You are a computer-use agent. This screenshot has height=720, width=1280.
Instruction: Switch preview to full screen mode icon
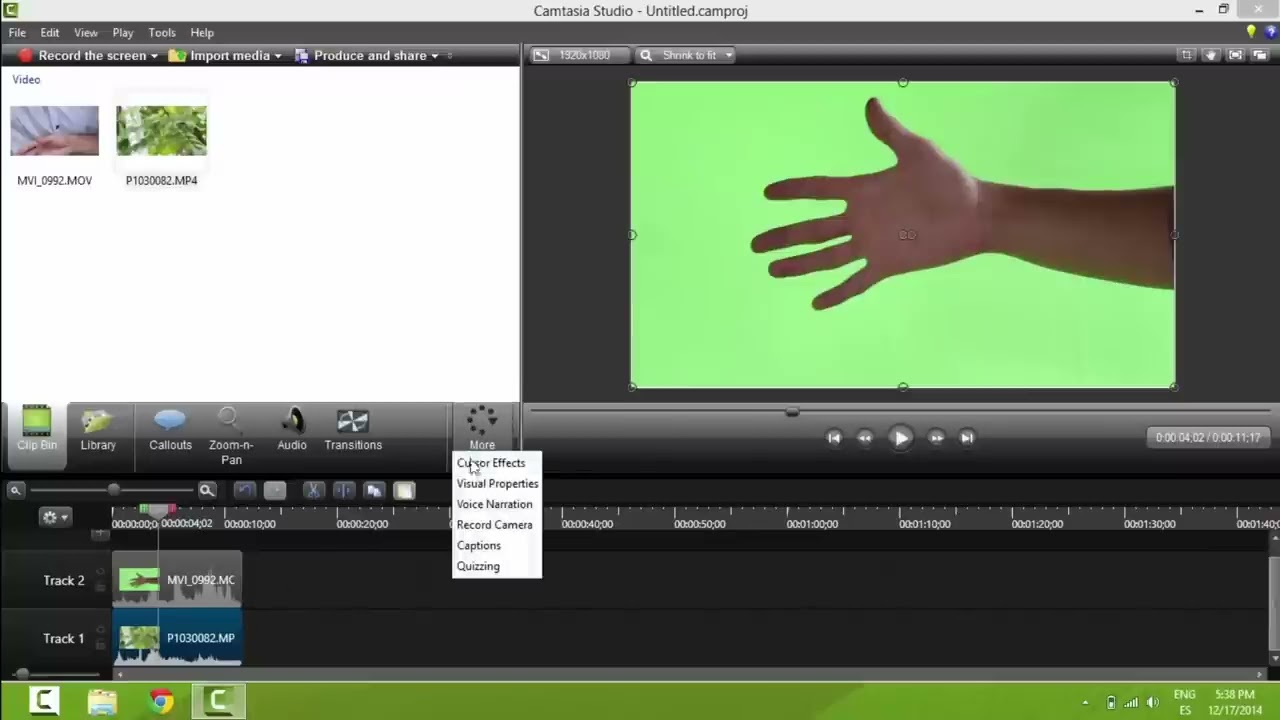point(1235,55)
